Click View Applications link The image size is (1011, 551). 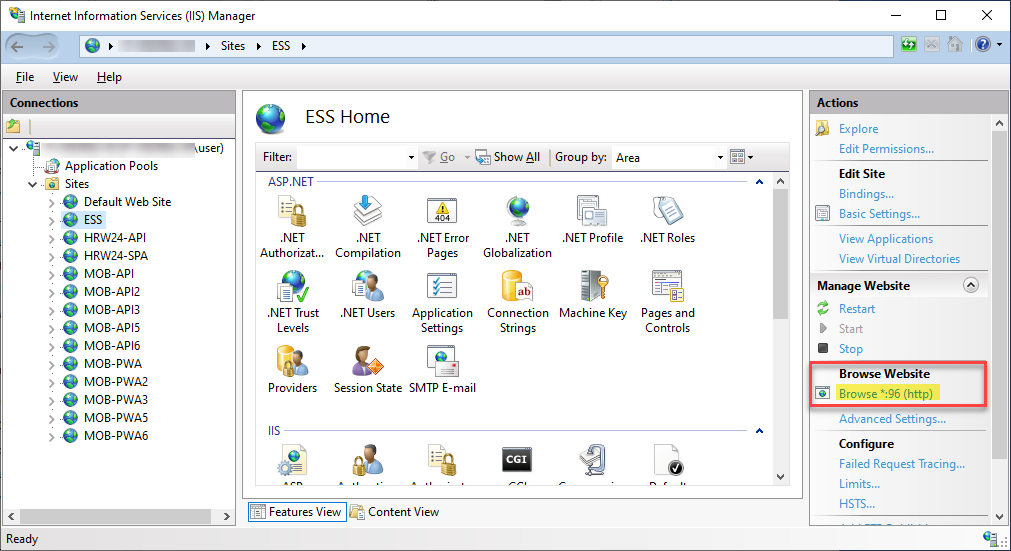pos(886,239)
